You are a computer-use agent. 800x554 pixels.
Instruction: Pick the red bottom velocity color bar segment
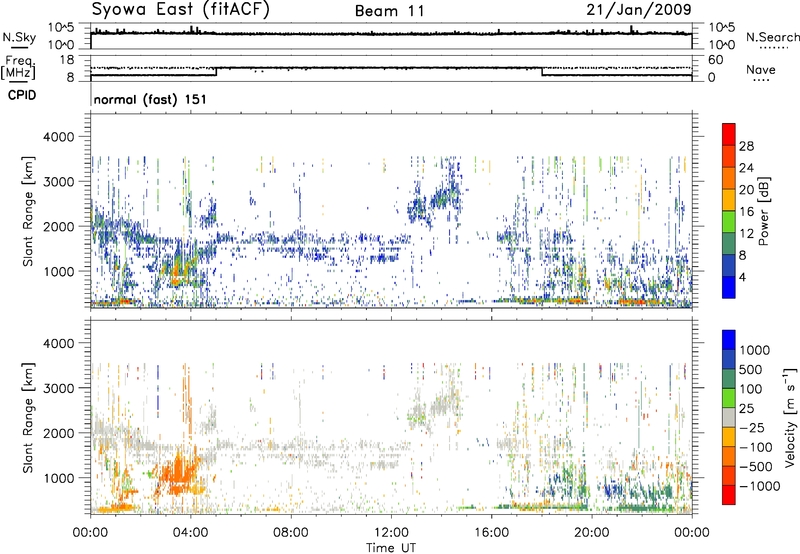[729, 495]
